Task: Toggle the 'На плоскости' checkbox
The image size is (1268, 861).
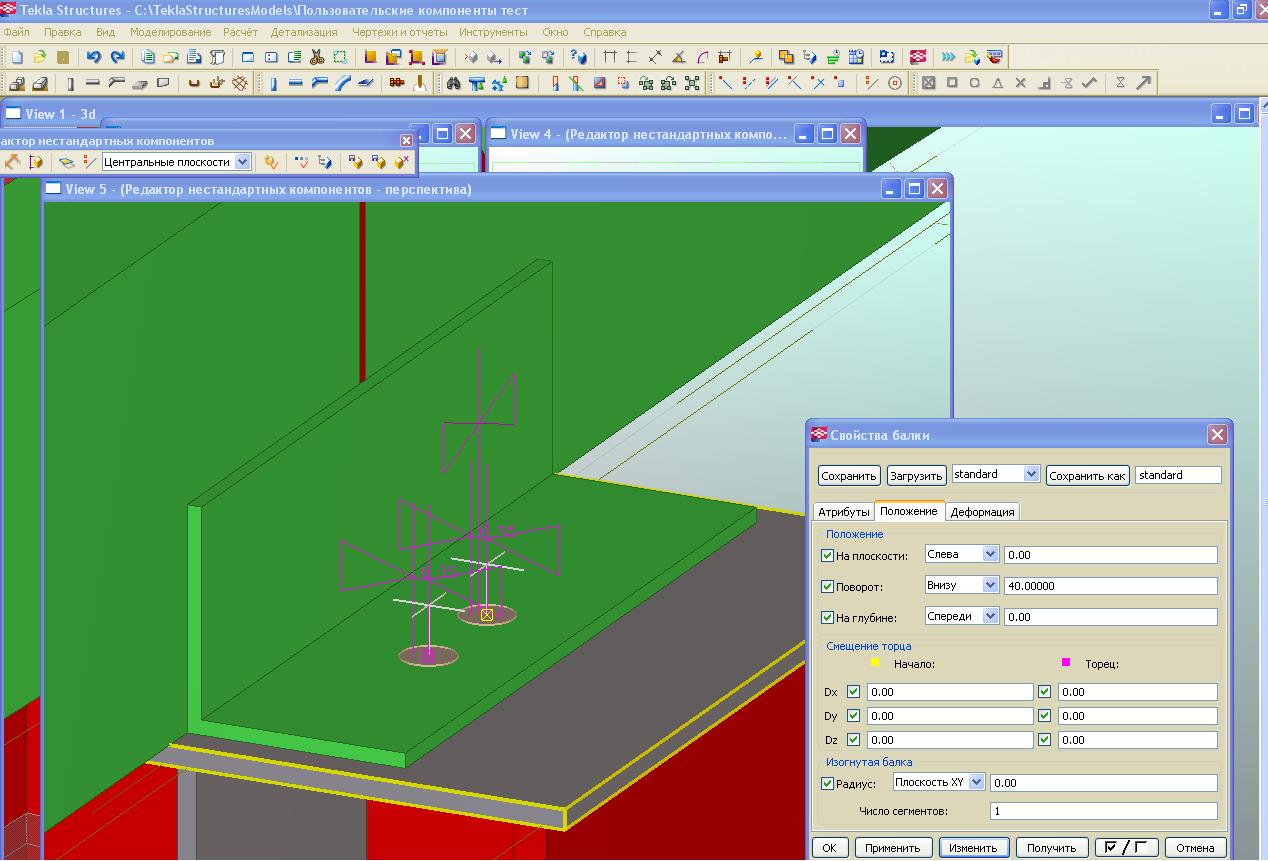Action: [x=827, y=555]
